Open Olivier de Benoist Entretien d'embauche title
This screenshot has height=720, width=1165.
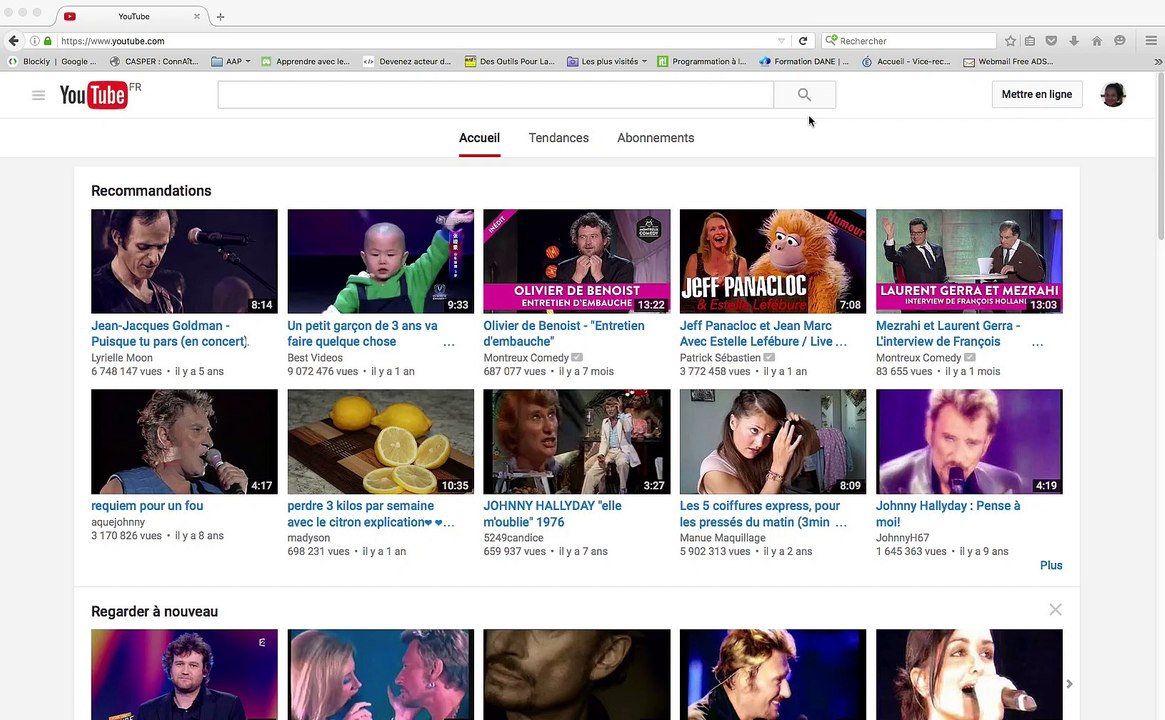point(564,334)
